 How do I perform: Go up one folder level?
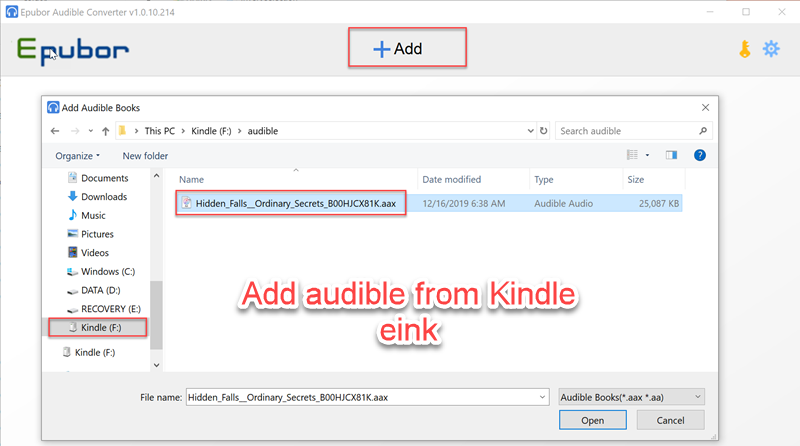(x=106, y=131)
